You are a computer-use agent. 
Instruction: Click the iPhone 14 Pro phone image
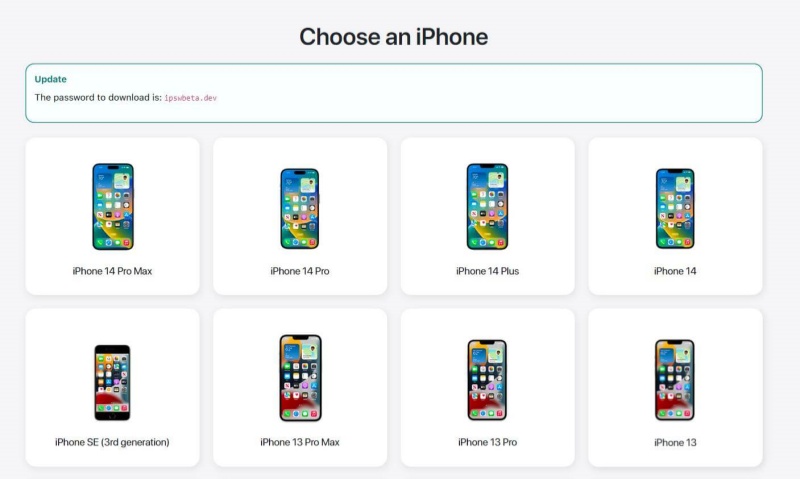point(300,209)
